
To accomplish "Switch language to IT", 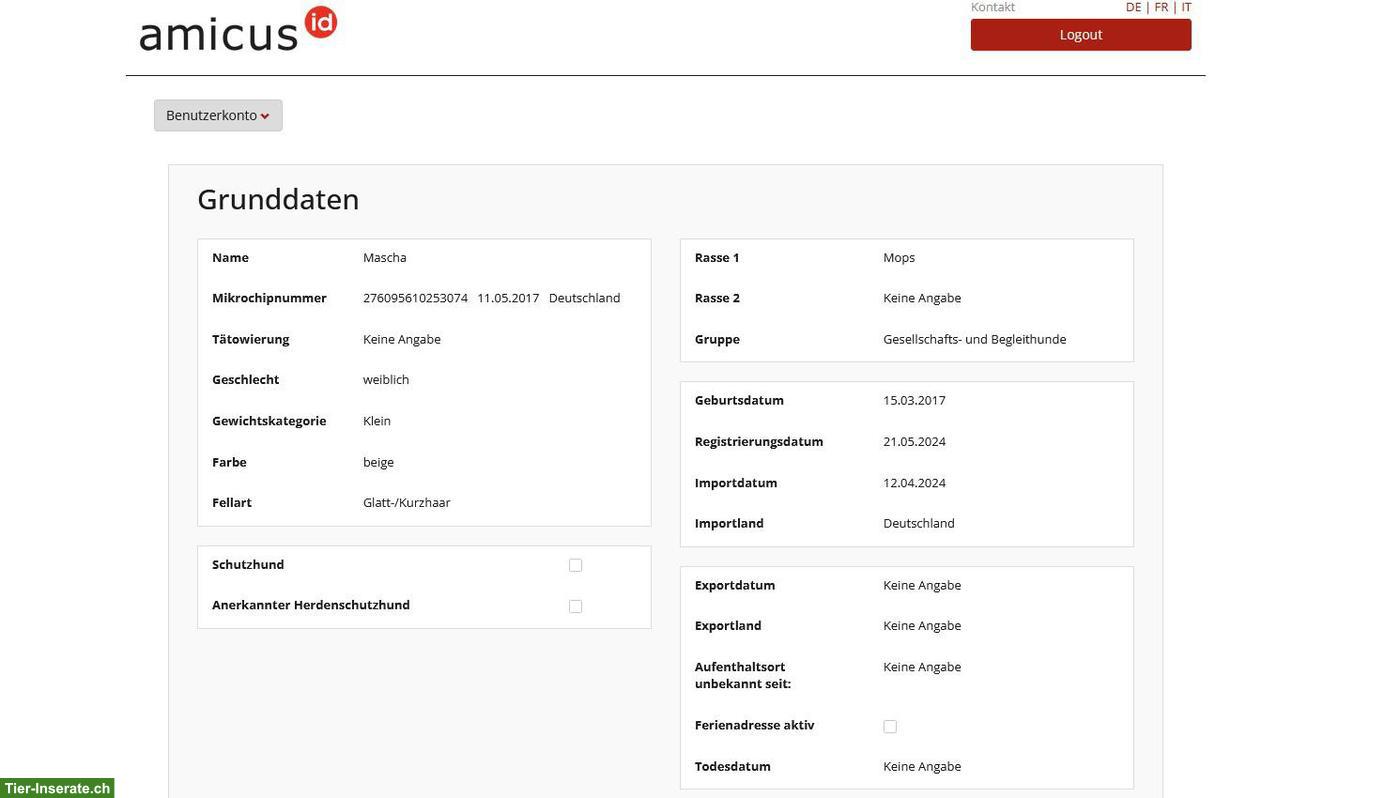I will [x=1186, y=7].
